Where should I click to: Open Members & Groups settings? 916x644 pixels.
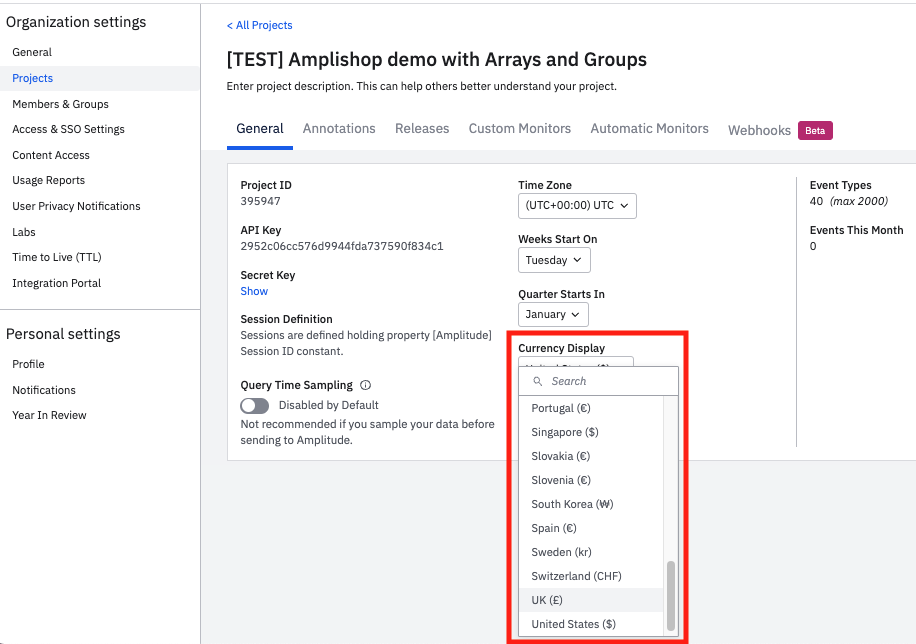pos(60,104)
